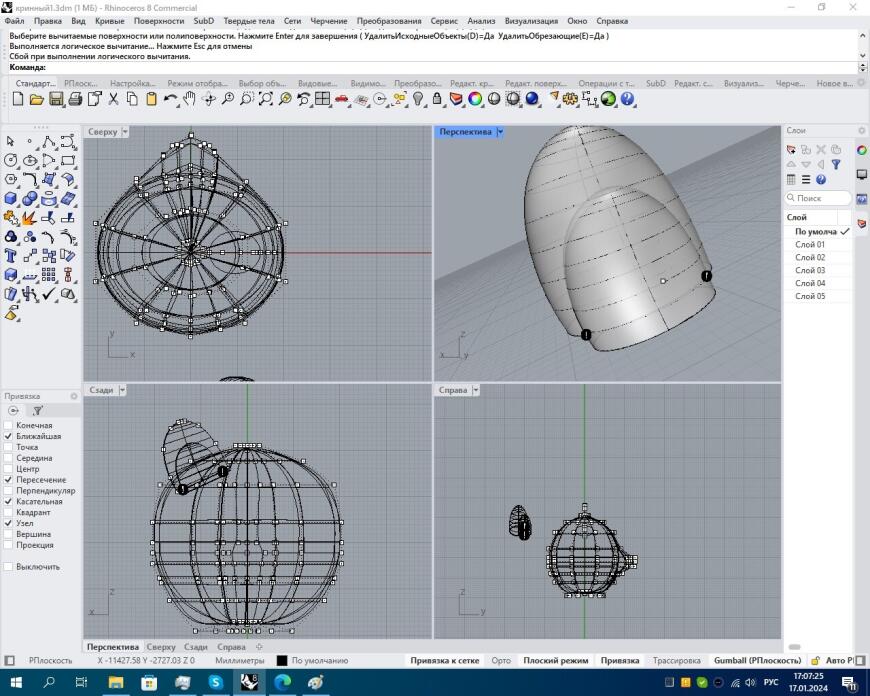The height and width of the screenshot is (696, 870).
Task: Select the Polyline tool
Action: [x=49, y=141]
